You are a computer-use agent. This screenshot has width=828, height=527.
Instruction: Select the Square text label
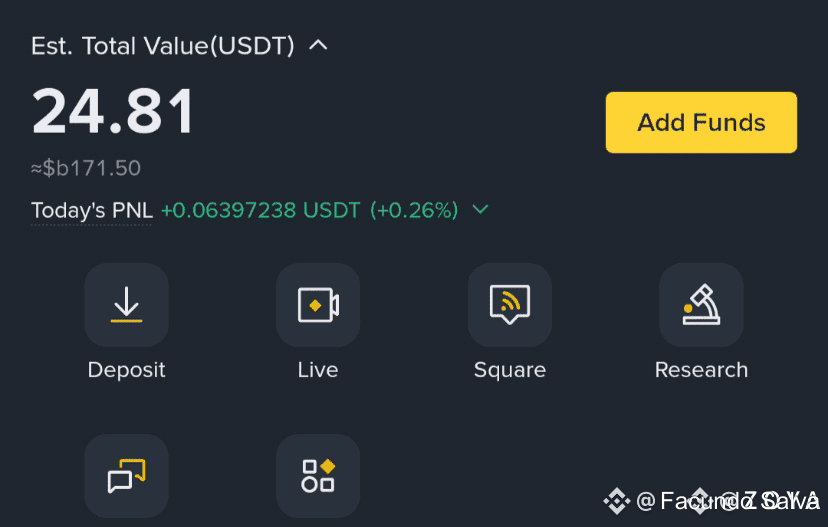point(510,370)
